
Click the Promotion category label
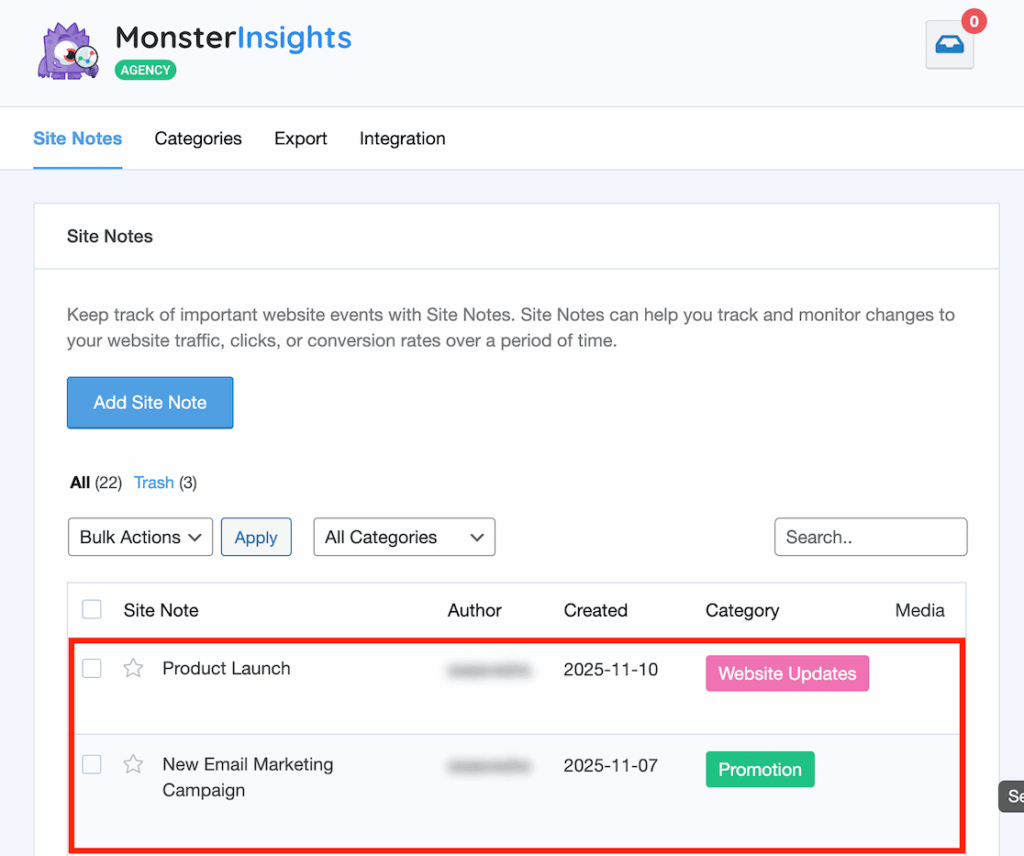(x=760, y=769)
